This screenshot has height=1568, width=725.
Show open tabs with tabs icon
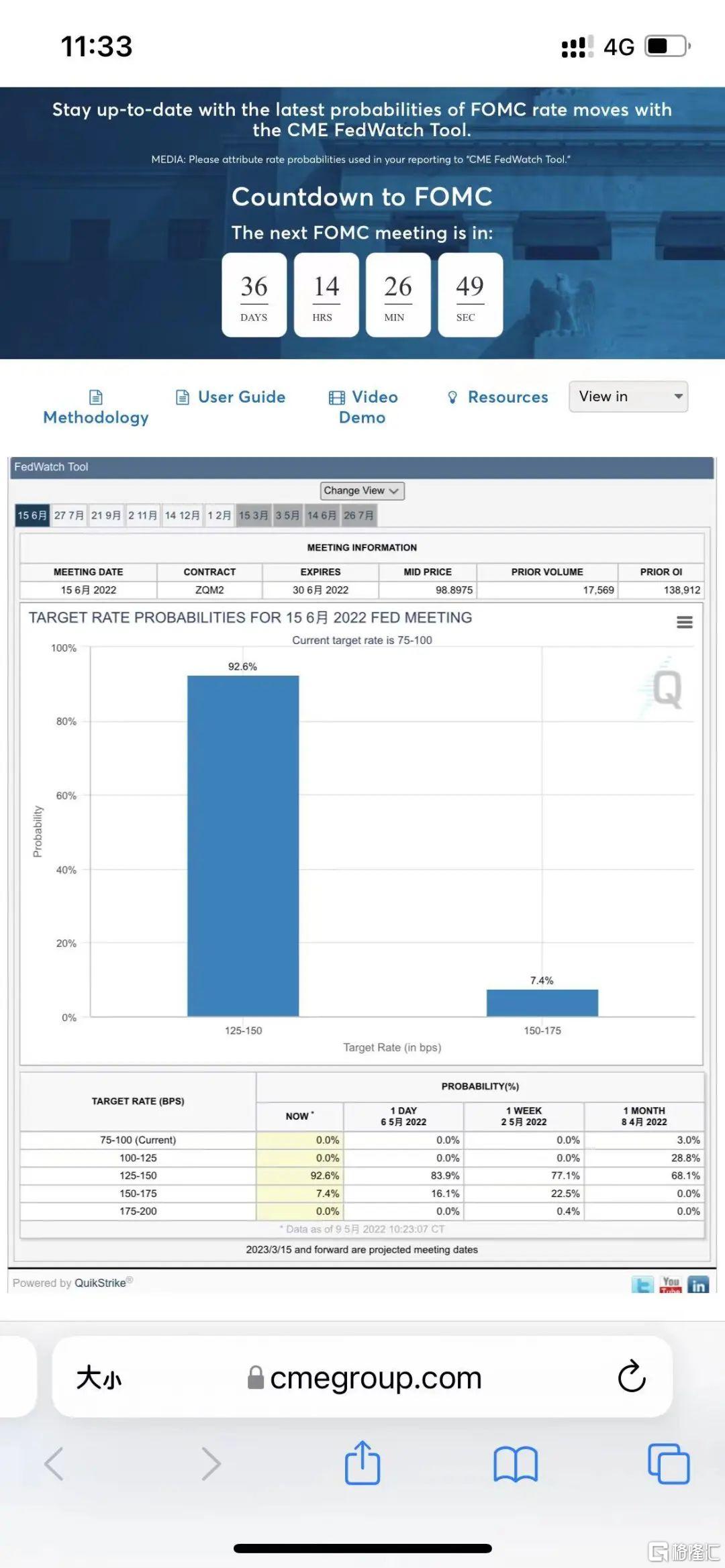[x=669, y=1463]
